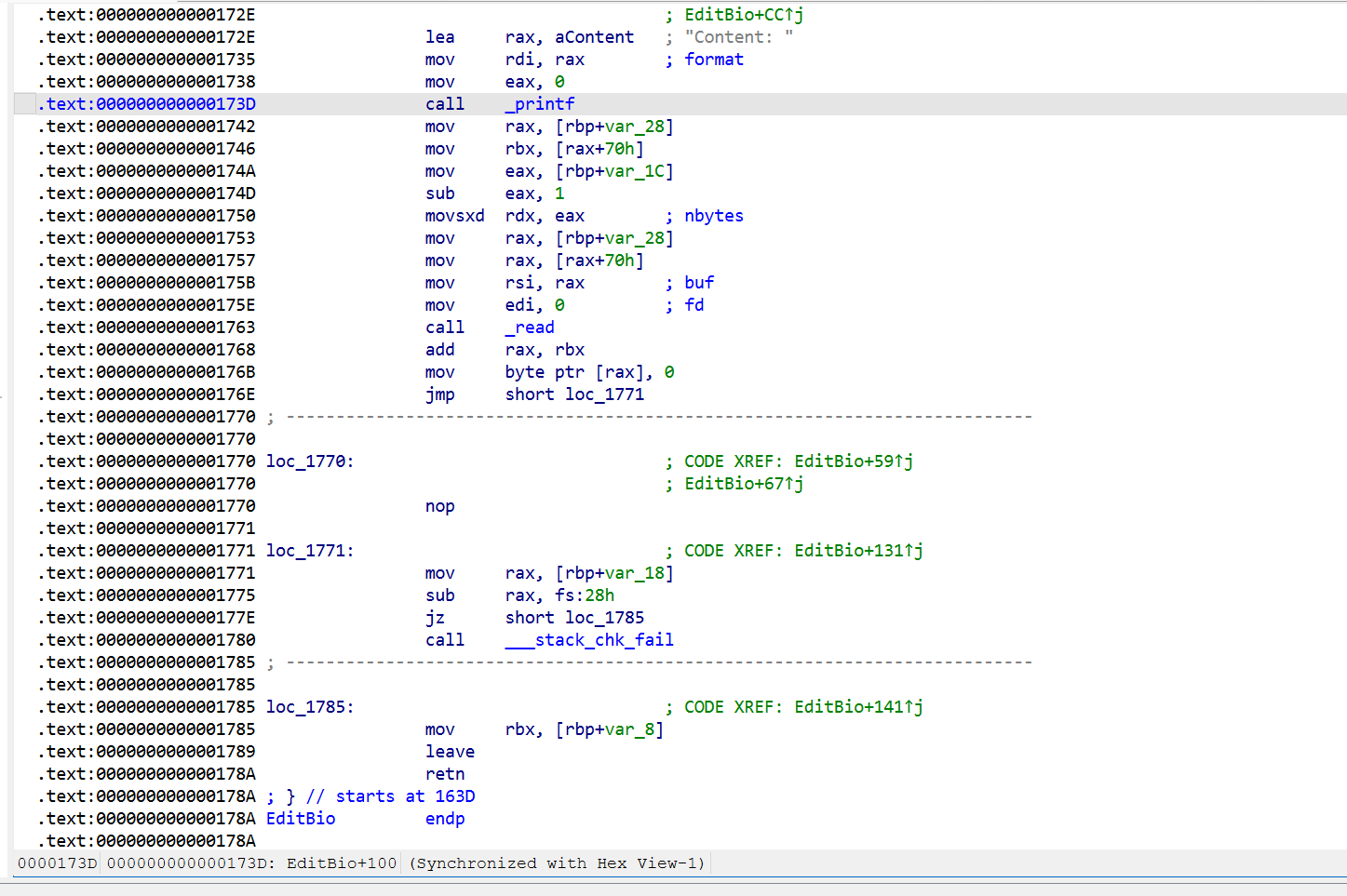Select the aContent operand in the lea instruction
This screenshot has width=1347, height=896.
(x=594, y=37)
